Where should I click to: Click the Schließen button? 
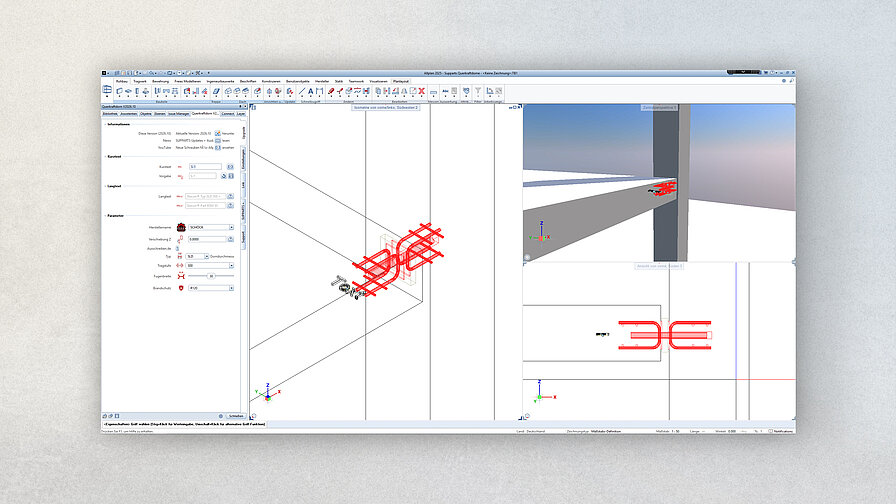tap(235, 415)
